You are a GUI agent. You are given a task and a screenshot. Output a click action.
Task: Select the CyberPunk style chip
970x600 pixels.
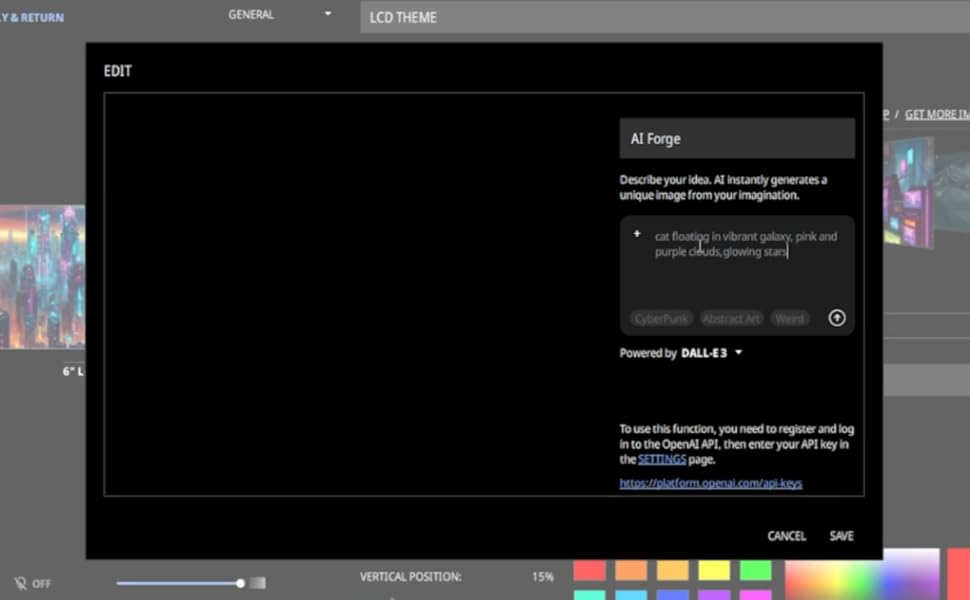pyautogui.click(x=661, y=319)
